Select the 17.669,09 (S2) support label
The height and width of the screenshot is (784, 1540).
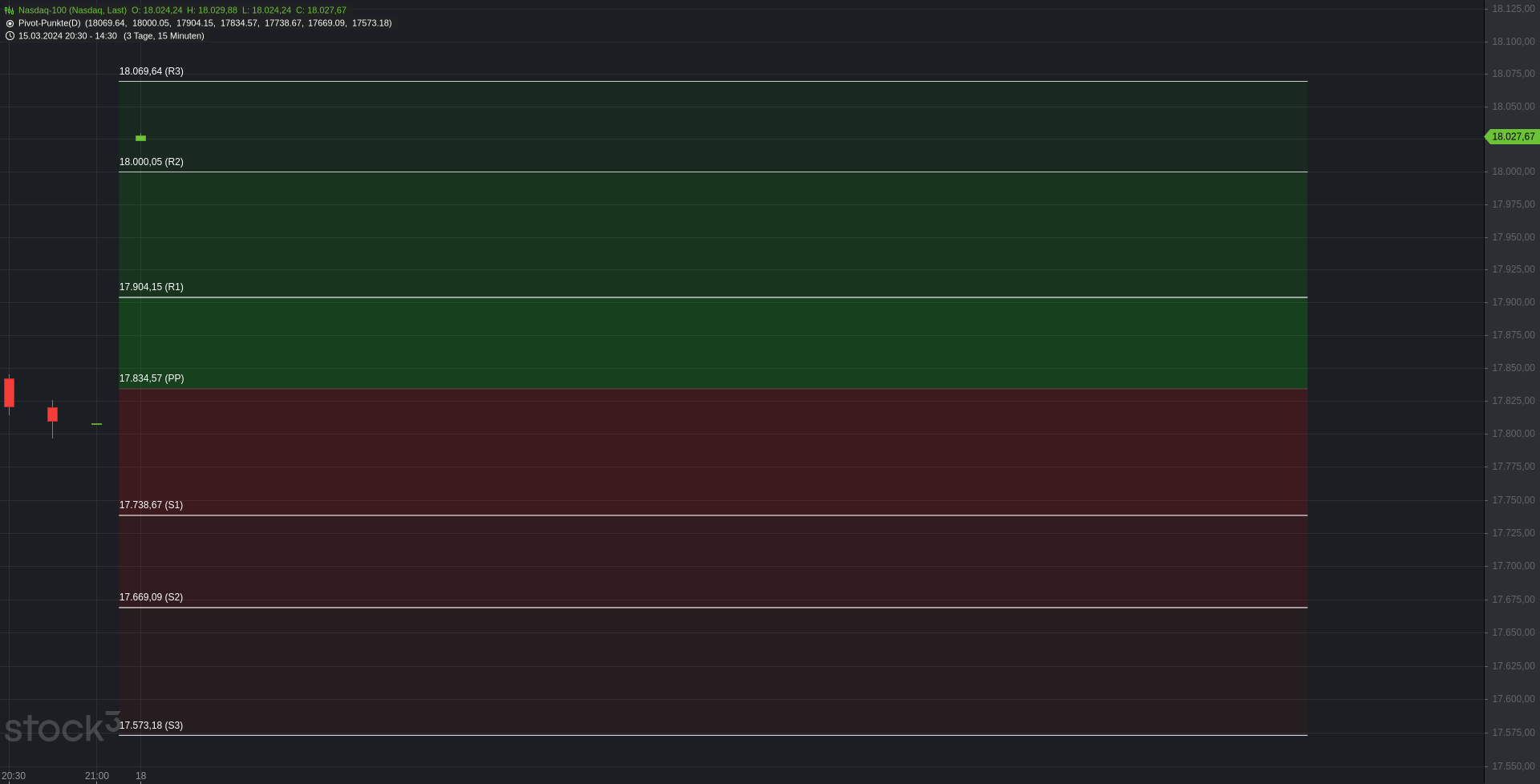coord(151,597)
